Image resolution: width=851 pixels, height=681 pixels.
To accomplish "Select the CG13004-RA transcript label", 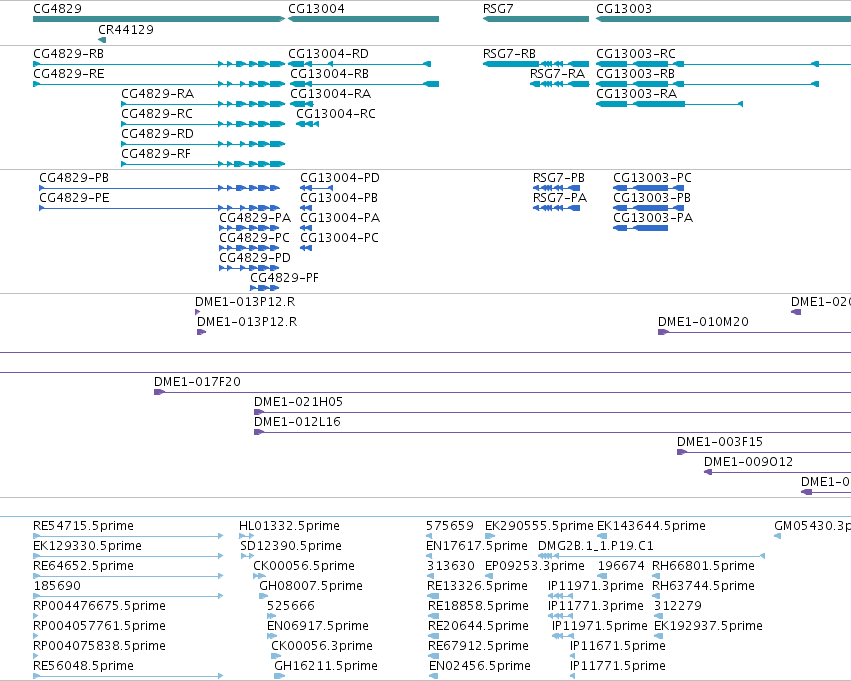I will pos(331,94).
